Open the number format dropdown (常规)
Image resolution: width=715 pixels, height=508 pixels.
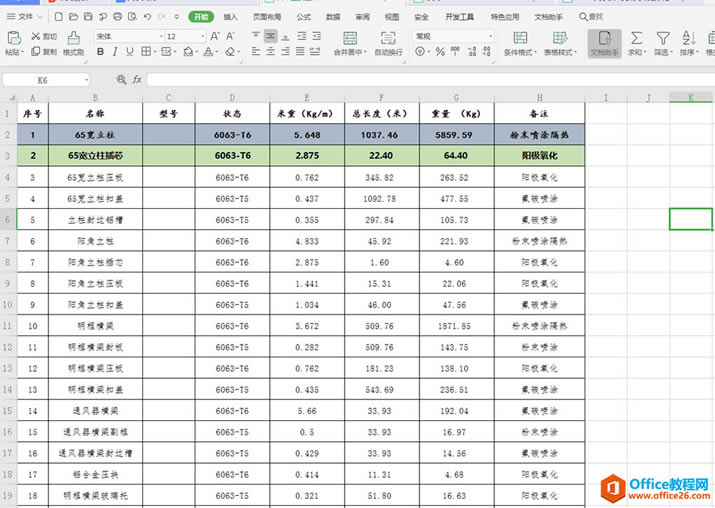coord(489,36)
